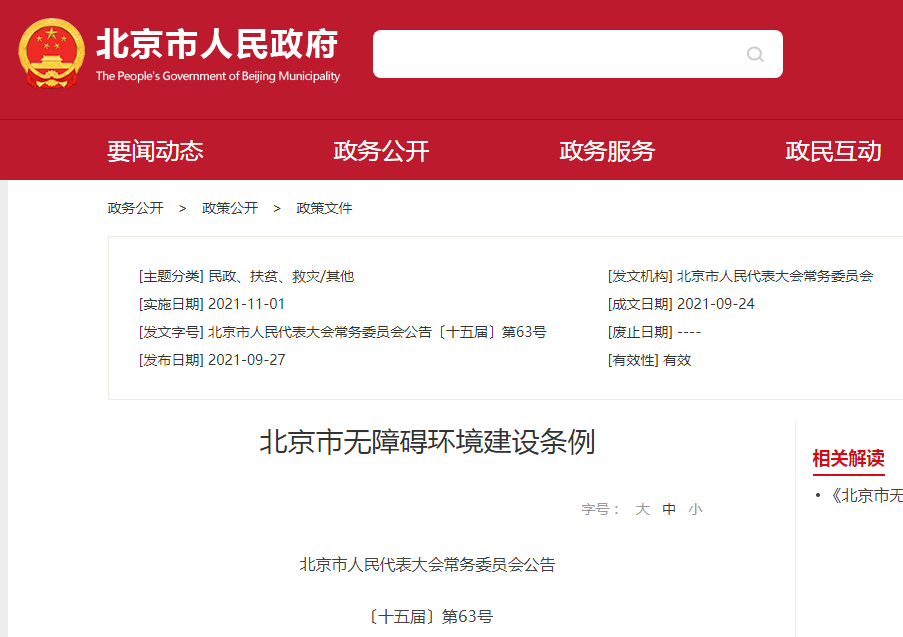Go to 政策公开 breadcrumb link
The width and height of the screenshot is (903, 637).
click(230, 208)
